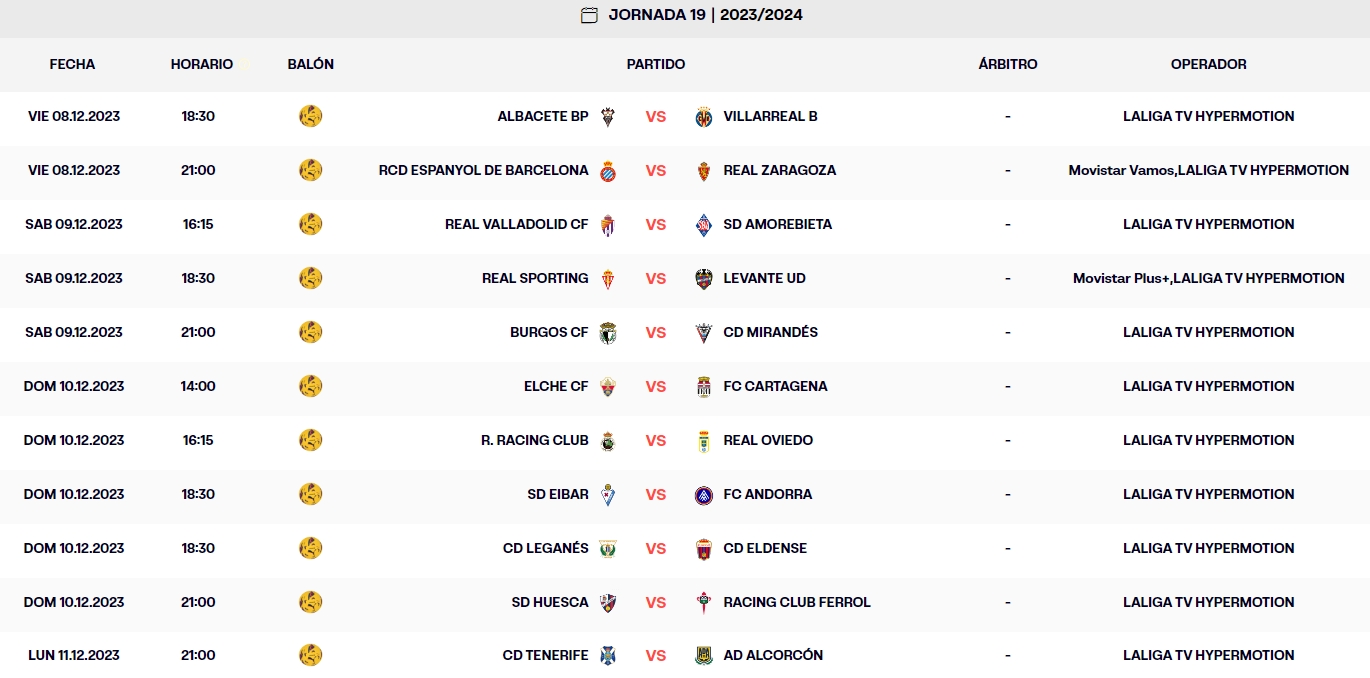Click the Levante UD club badge

pyautogui.click(x=703, y=278)
